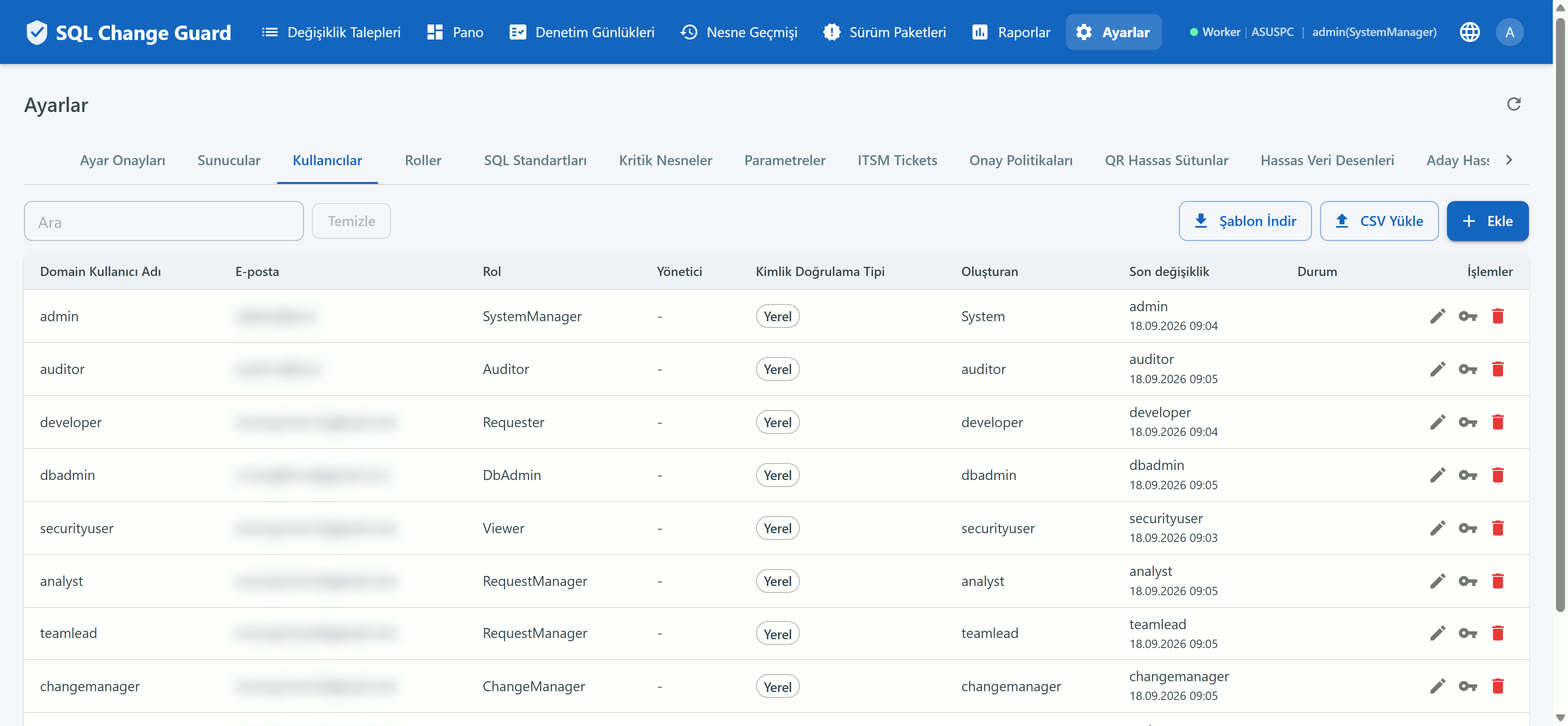Open the user avatar A menu
The width and height of the screenshot is (1568, 726).
(1510, 32)
